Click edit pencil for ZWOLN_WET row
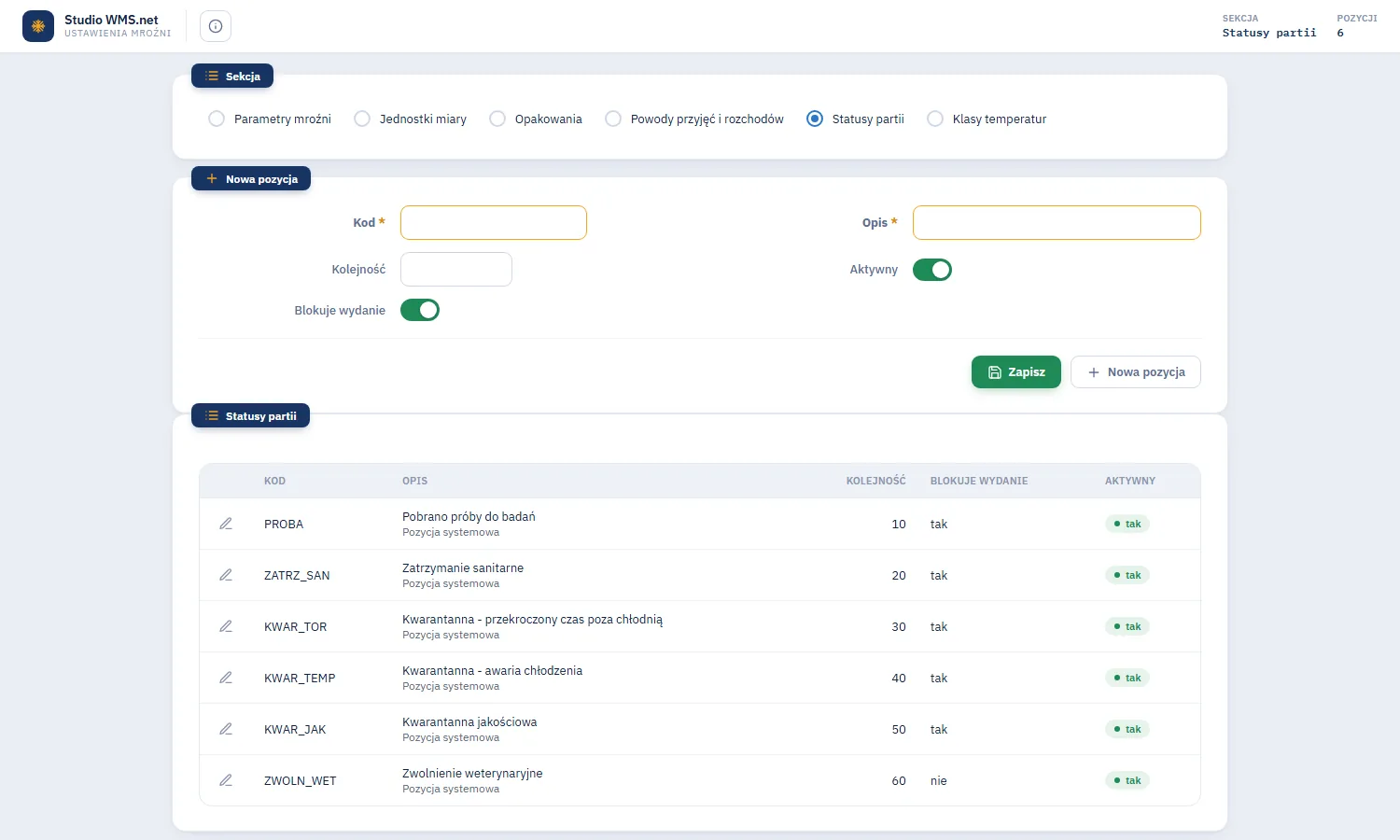This screenshot has height=840, width=1400. pyautogui.click(x=226, y=780)
